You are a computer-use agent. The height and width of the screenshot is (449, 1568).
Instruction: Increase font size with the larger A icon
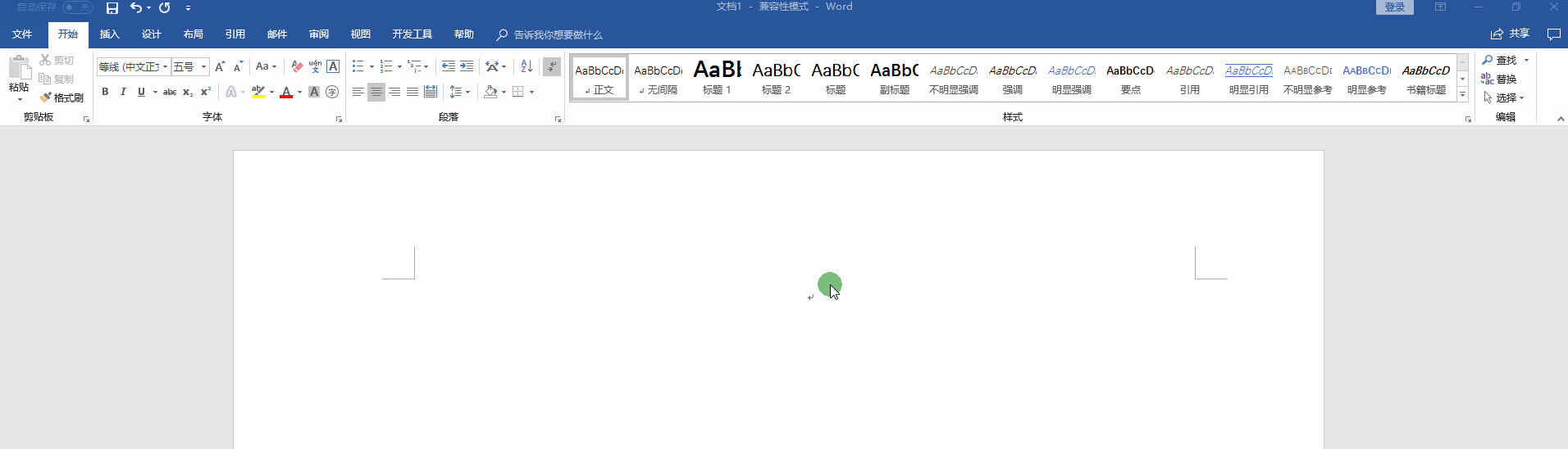[x=220, y=66]
